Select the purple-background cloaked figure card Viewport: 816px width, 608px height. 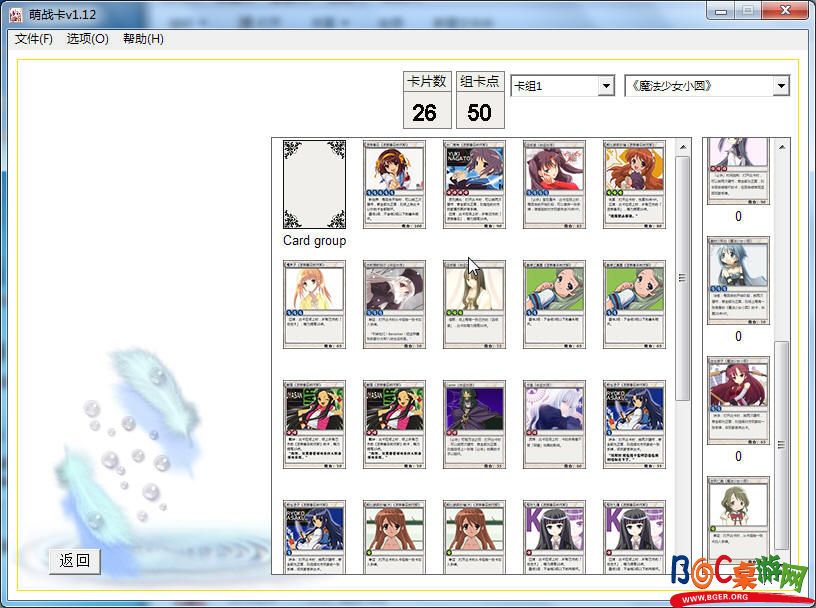point(475,425)
